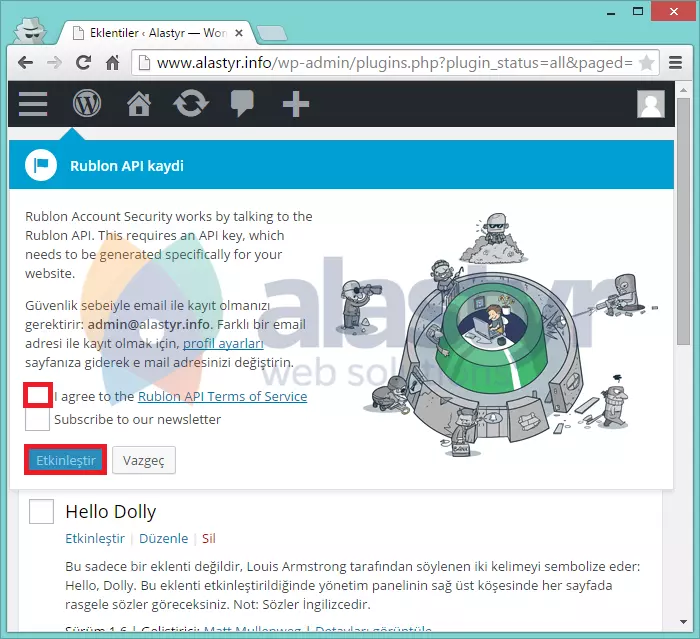Click the Vazgeç button
The height and width of the screenshot is (639, 700).
144,460
